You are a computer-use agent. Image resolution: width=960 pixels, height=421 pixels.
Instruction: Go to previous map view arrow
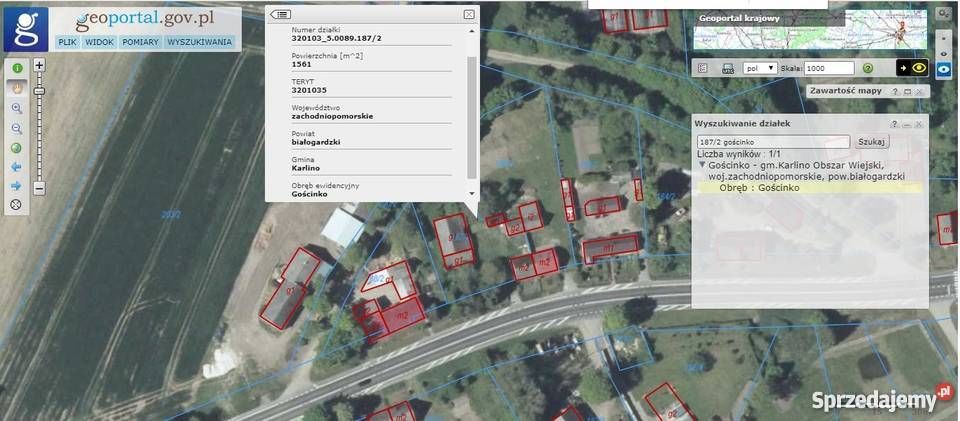(16, 167)
